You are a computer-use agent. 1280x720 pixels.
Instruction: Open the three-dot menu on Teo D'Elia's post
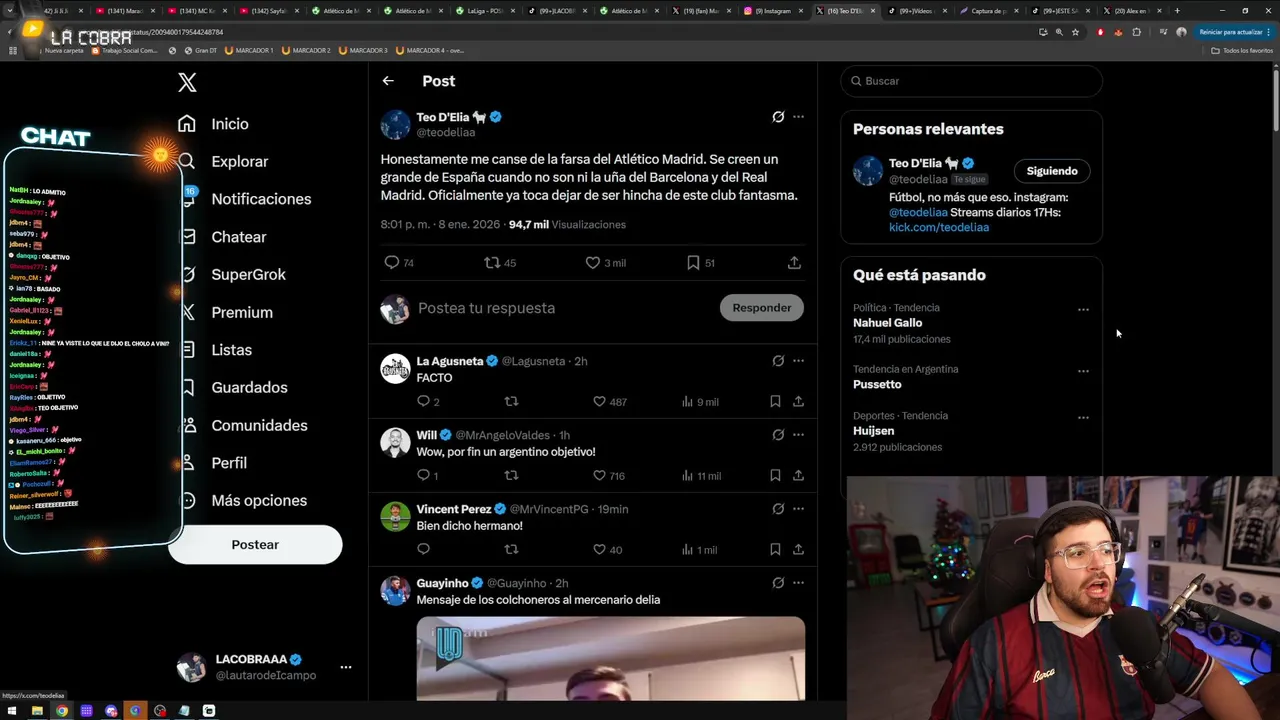click(798, 117)
